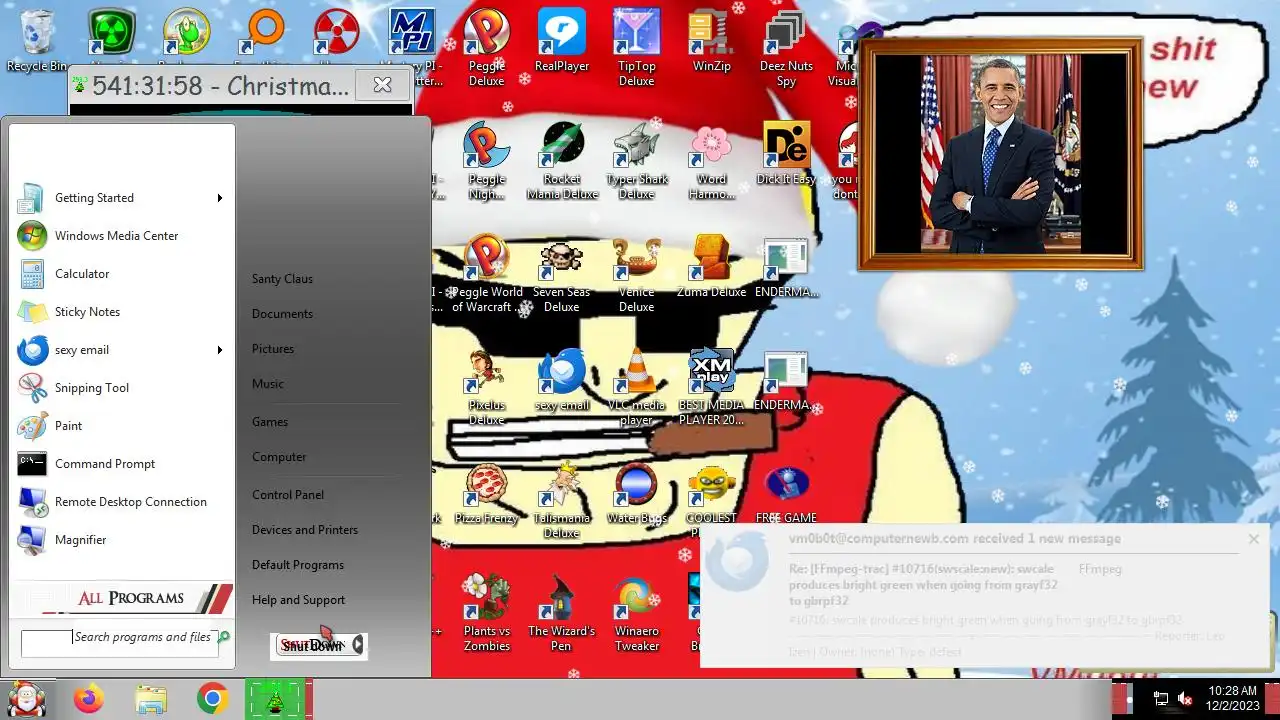Open the WinZip desktop shortcut
This screenshot has width=1280, height=720.
pos(712,42)
